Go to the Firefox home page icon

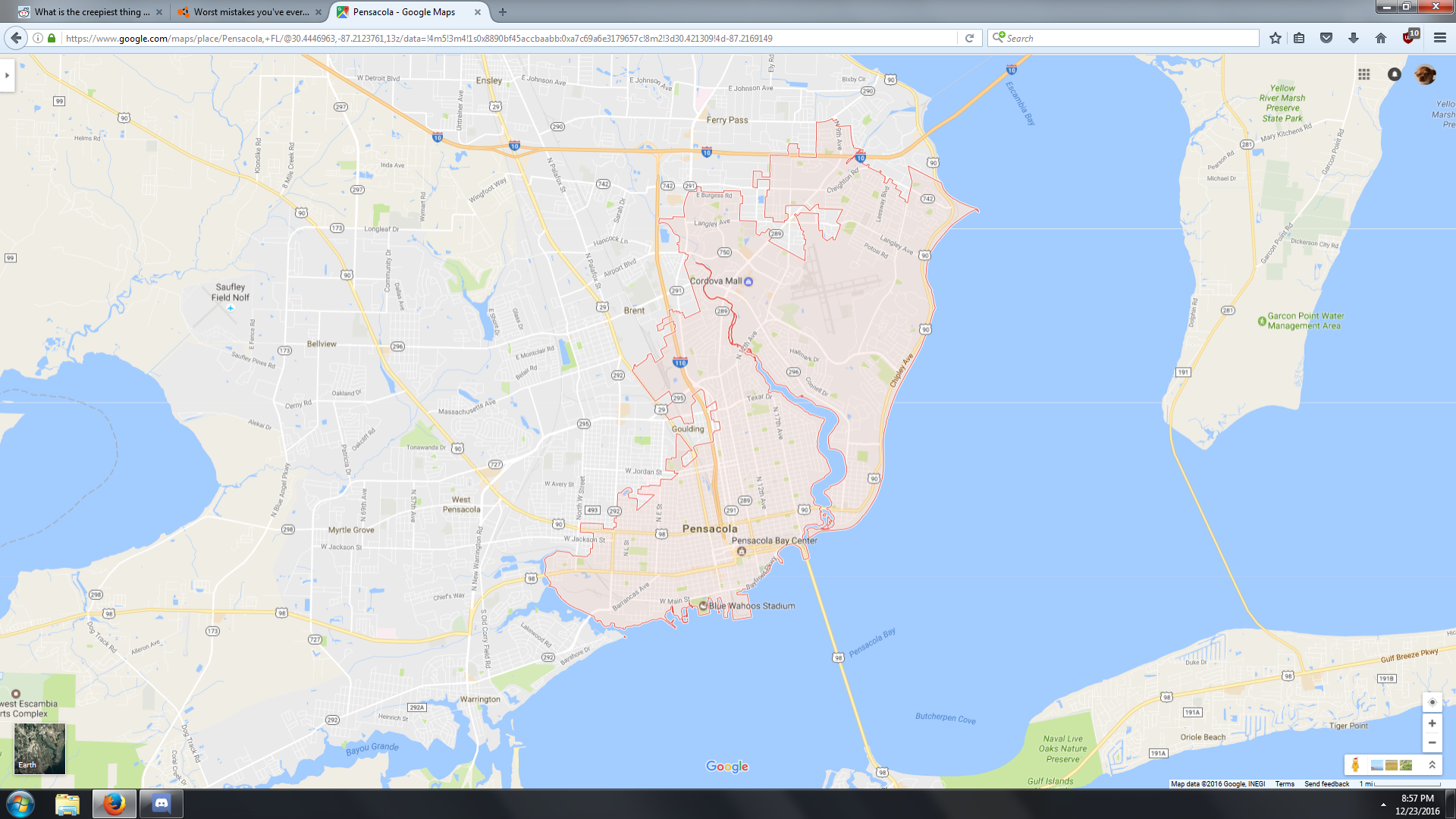pos(1381,38)
